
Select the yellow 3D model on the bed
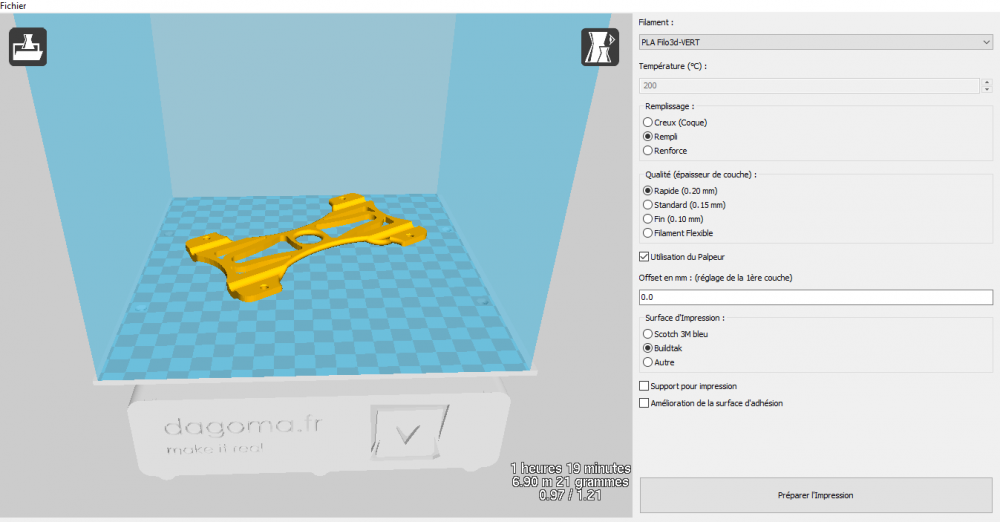coord(305,246)
